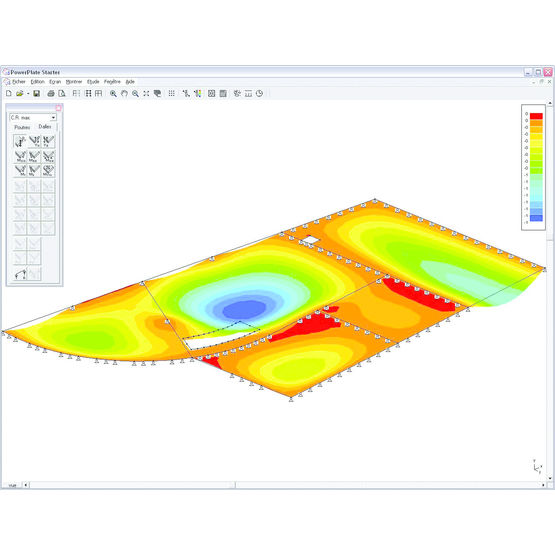Image resolution: width=555 pixels, height=555 pixels.
Task: Click the Zoom extents arrows icon
Action: point(146,93)
